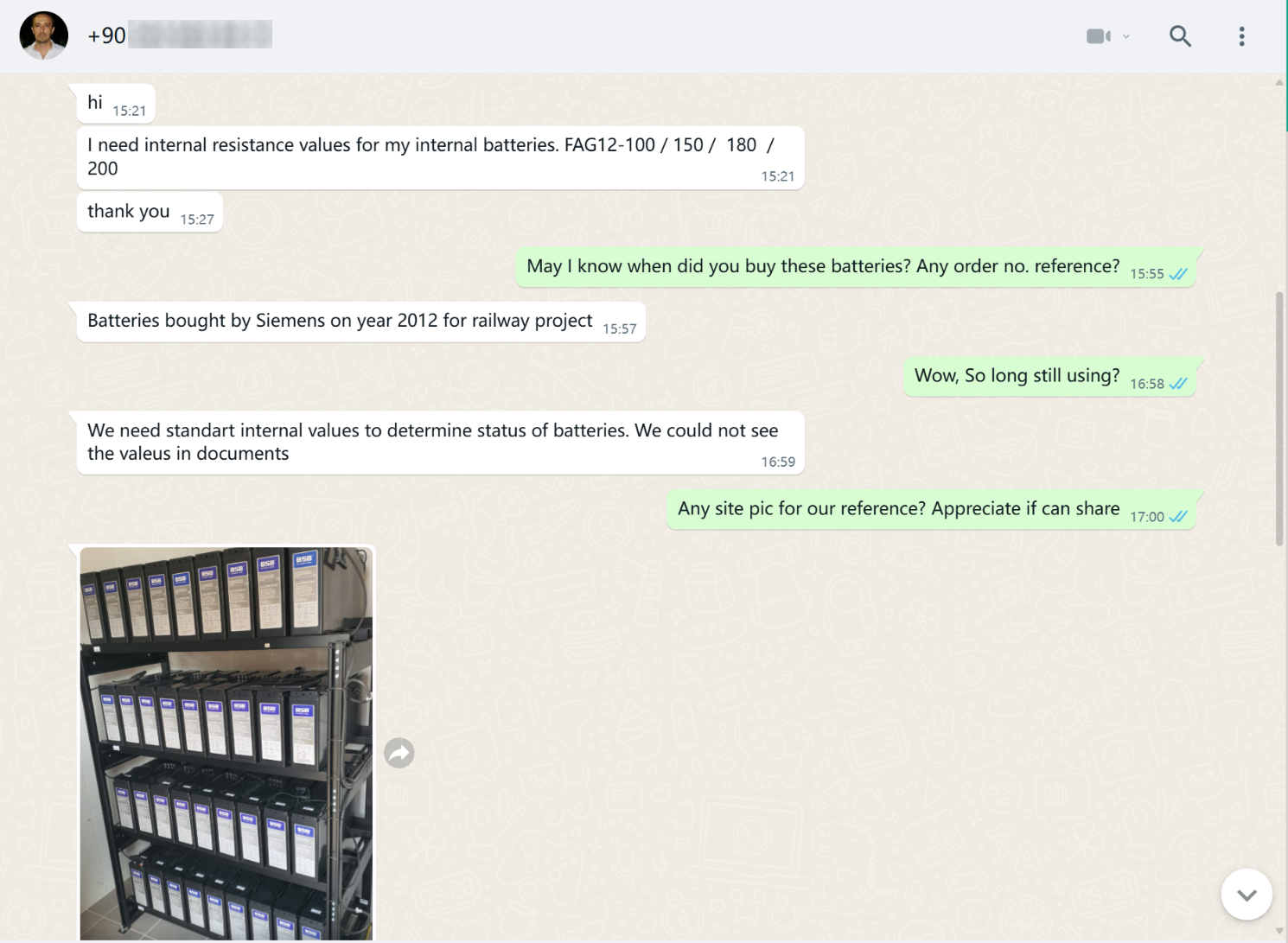The width and height of the screenshot is (1288, 943).
Task: Forward the battery rack photo
Action: (x=399, y=753)
